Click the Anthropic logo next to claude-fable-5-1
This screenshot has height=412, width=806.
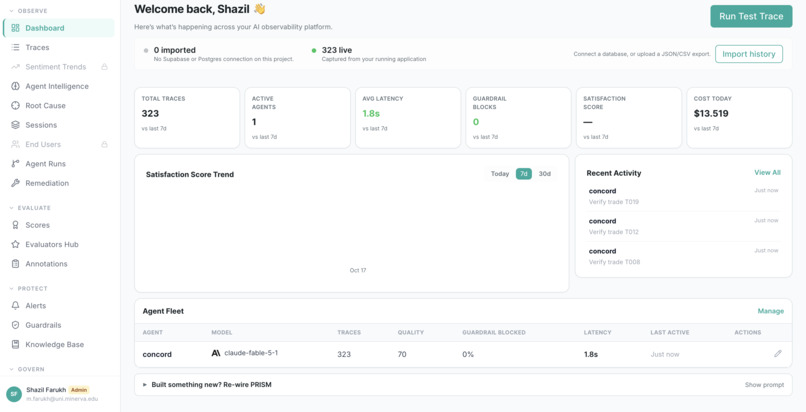pyautogui.click(x=216, y=353)
